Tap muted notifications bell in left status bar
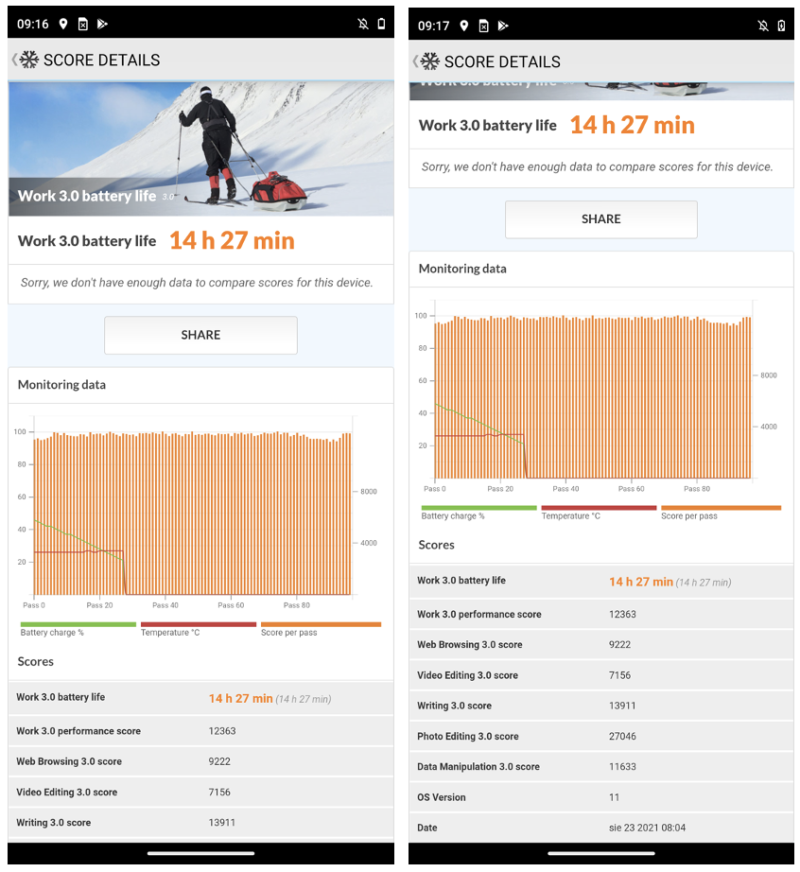 (x=362, y=24)
